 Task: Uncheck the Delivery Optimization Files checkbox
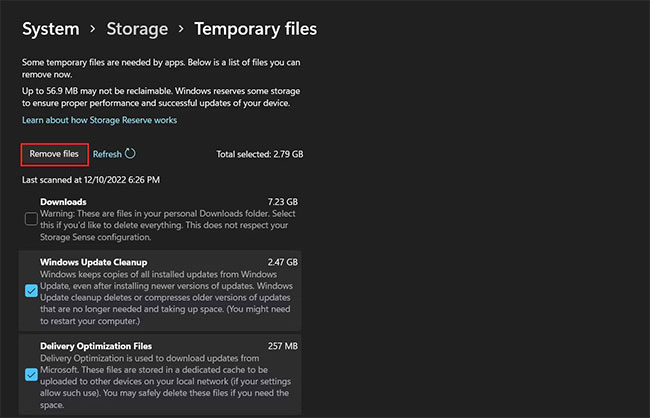pos(32,375)
